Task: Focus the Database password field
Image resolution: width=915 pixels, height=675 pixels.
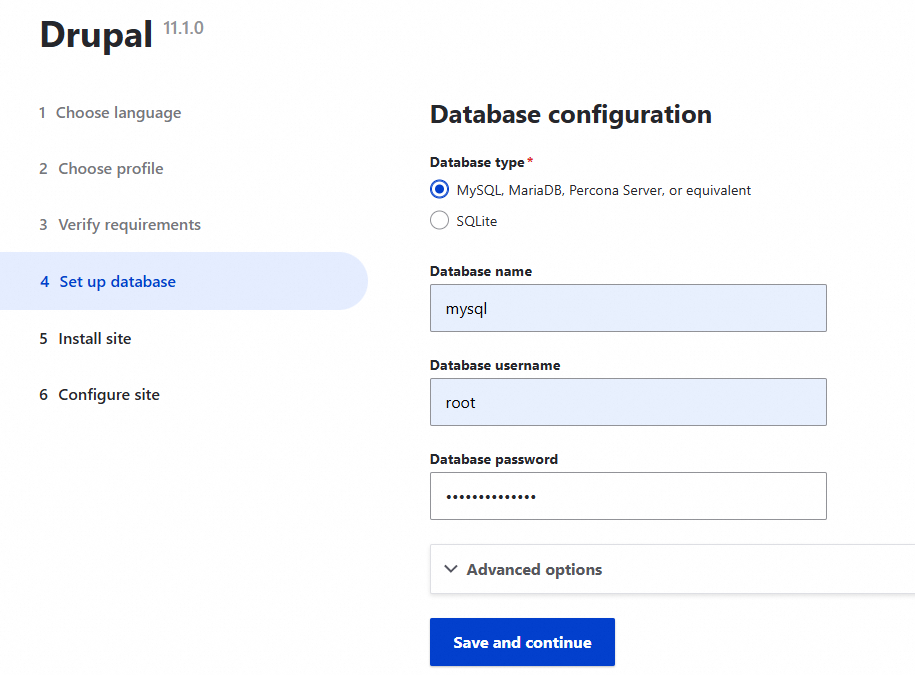Action: tap(628, 496)
